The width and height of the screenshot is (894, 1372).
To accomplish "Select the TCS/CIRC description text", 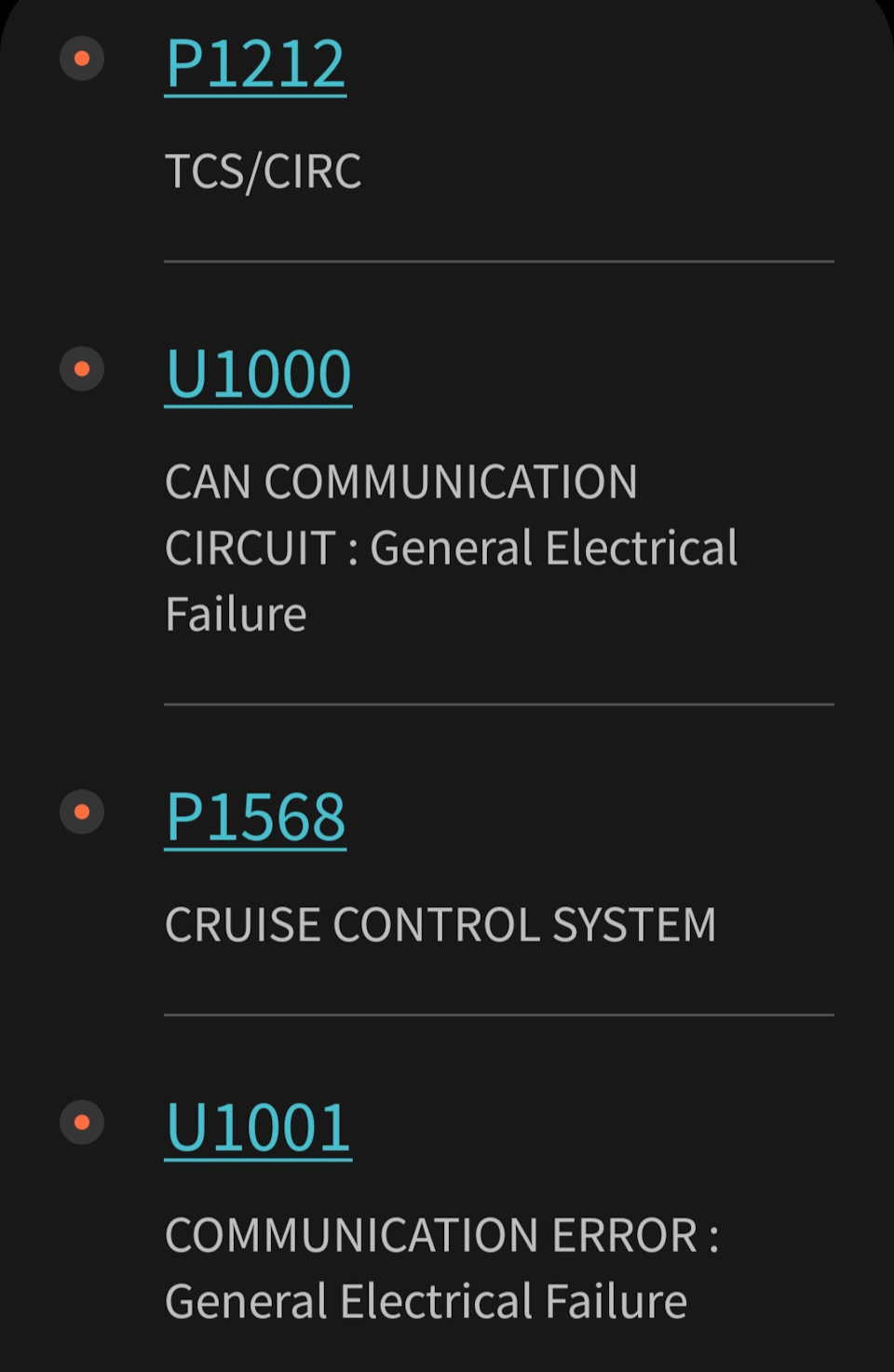I will click(x=263, y=171).
